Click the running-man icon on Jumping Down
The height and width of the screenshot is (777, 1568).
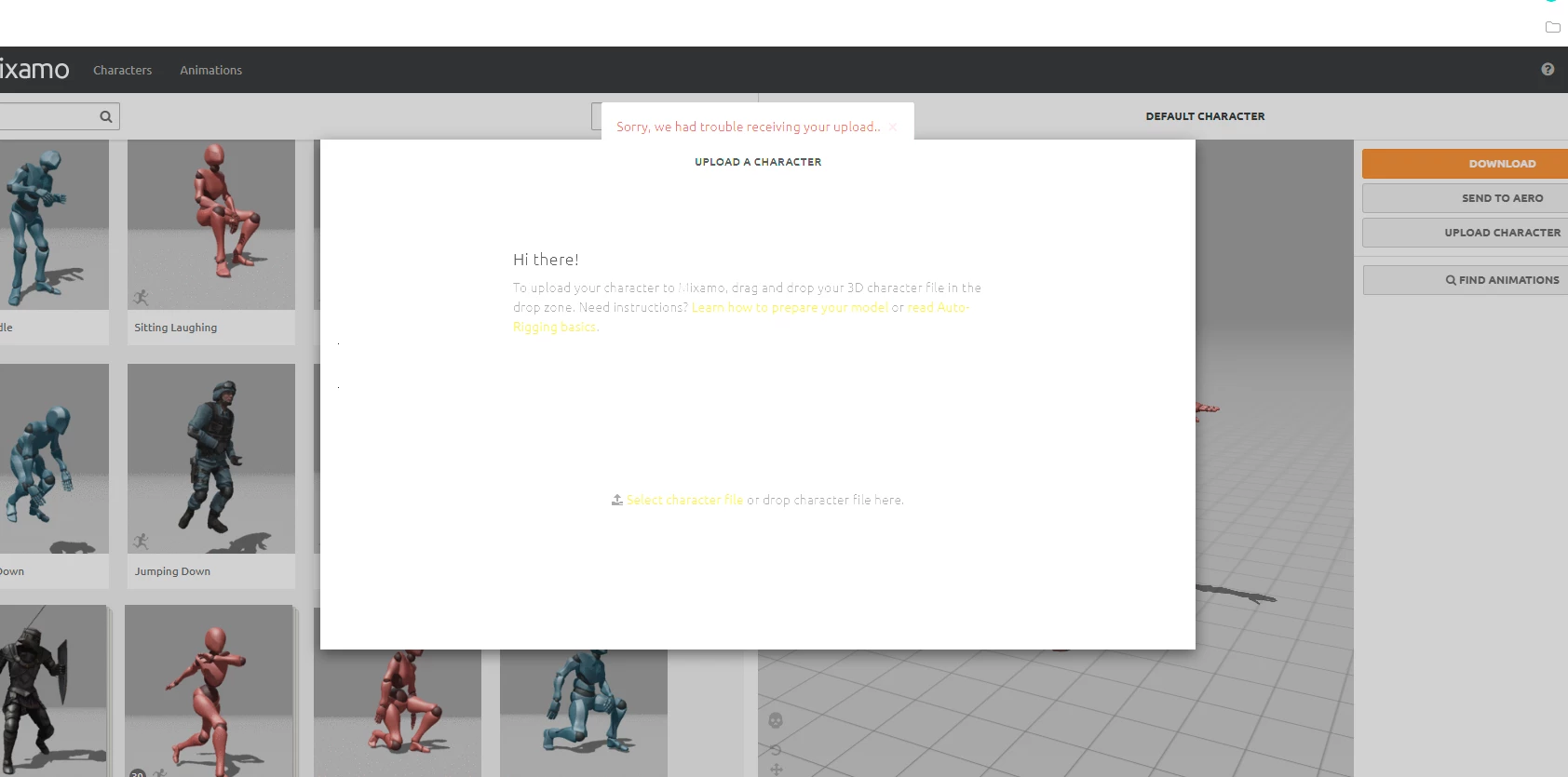141,542
